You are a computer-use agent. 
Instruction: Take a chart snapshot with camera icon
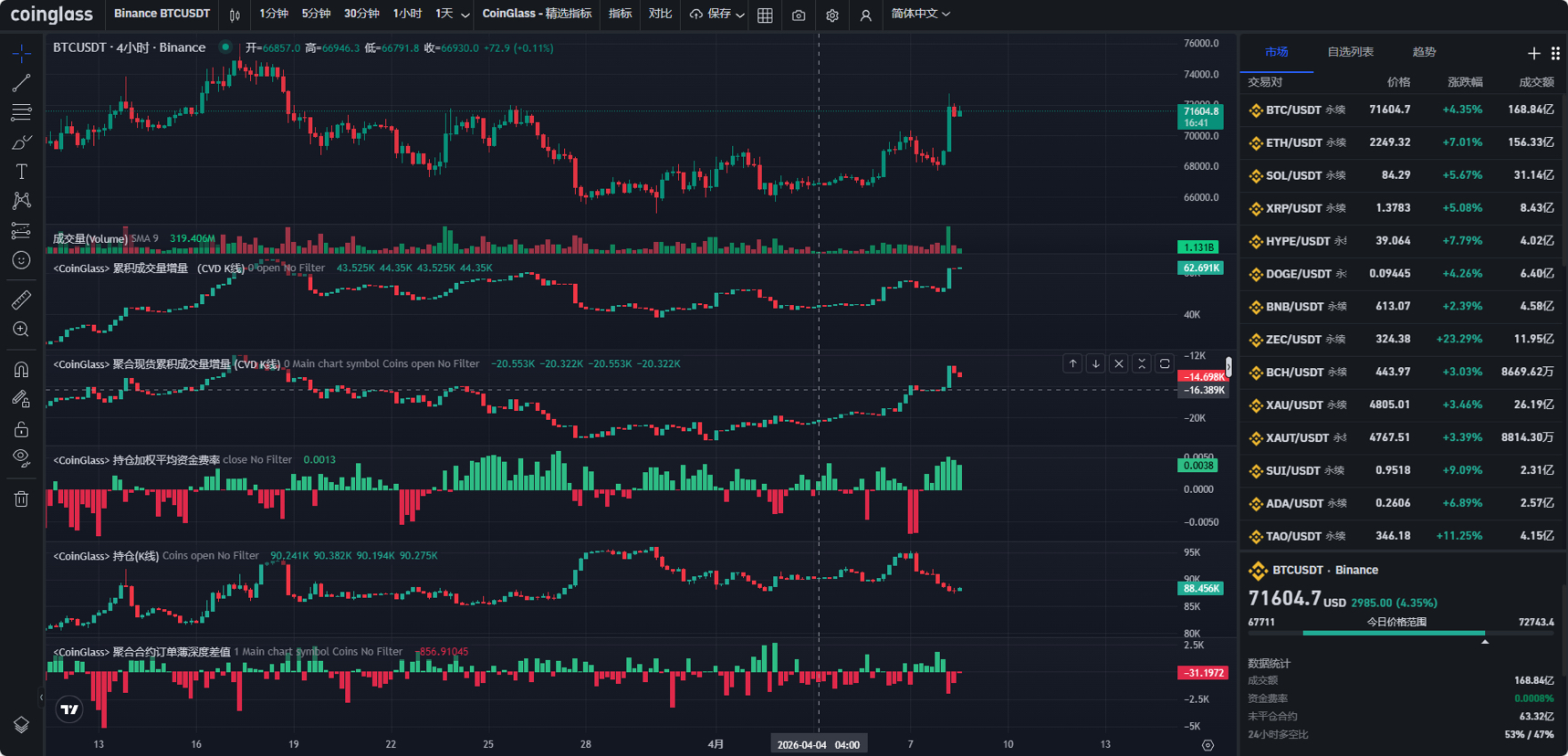[x=799, y=15]
